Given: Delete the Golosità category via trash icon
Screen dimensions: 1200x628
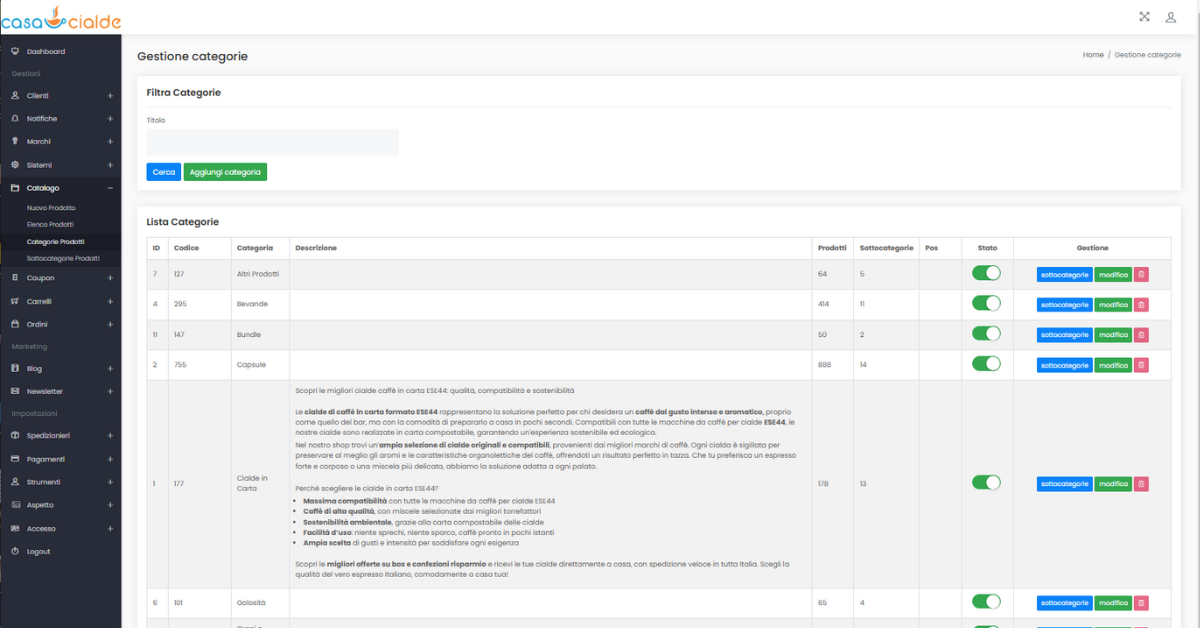Looking at the screenshot, I should point(1141,603).
